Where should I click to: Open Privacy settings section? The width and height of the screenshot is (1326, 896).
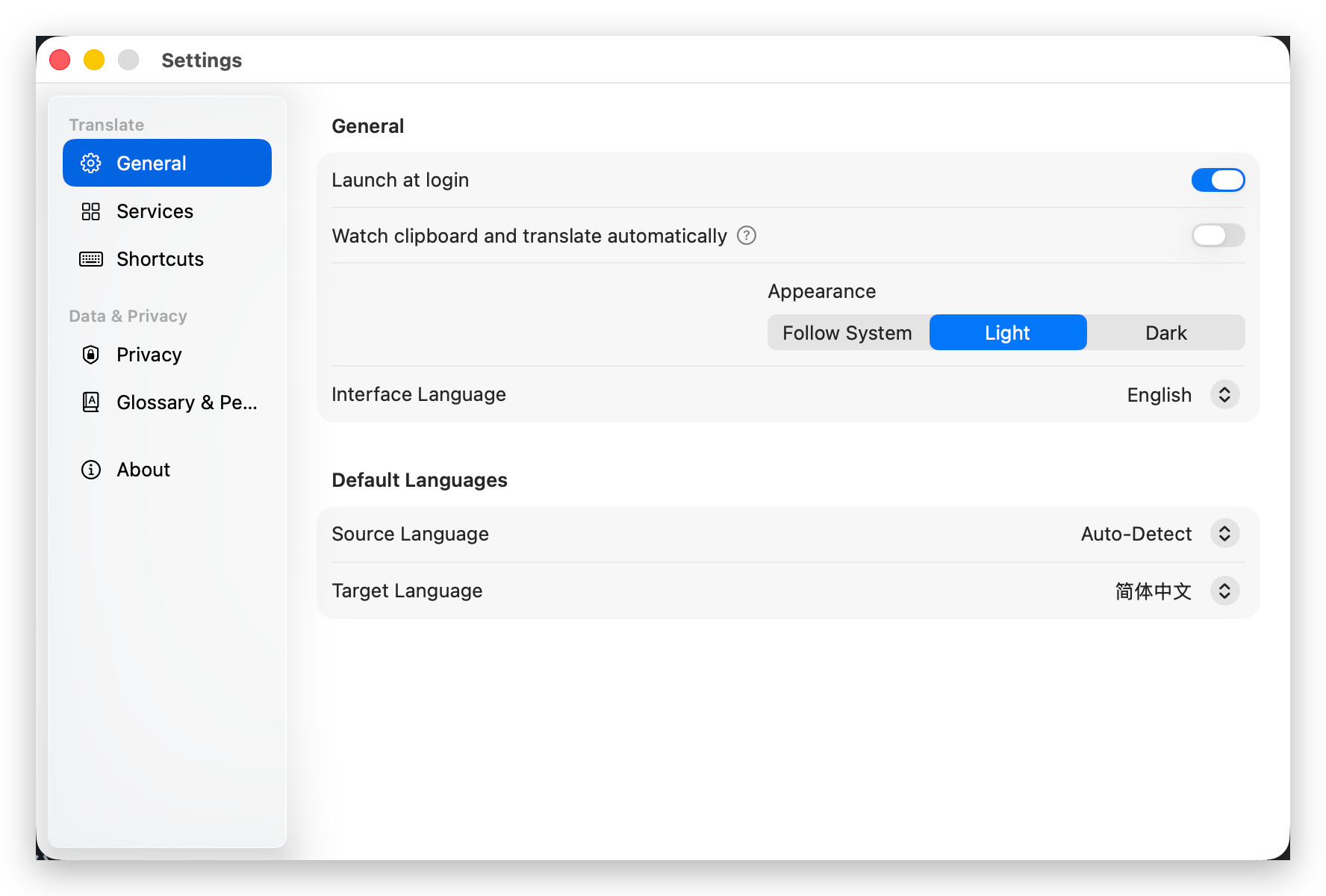(x=167, y=355)
